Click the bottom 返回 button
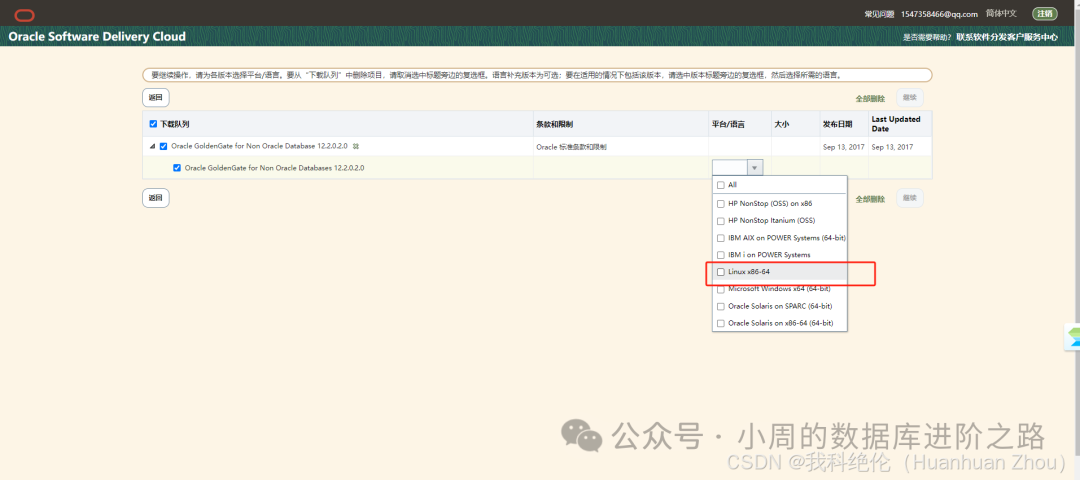Viewport: 1080px width, 480px height. [156, 198]
